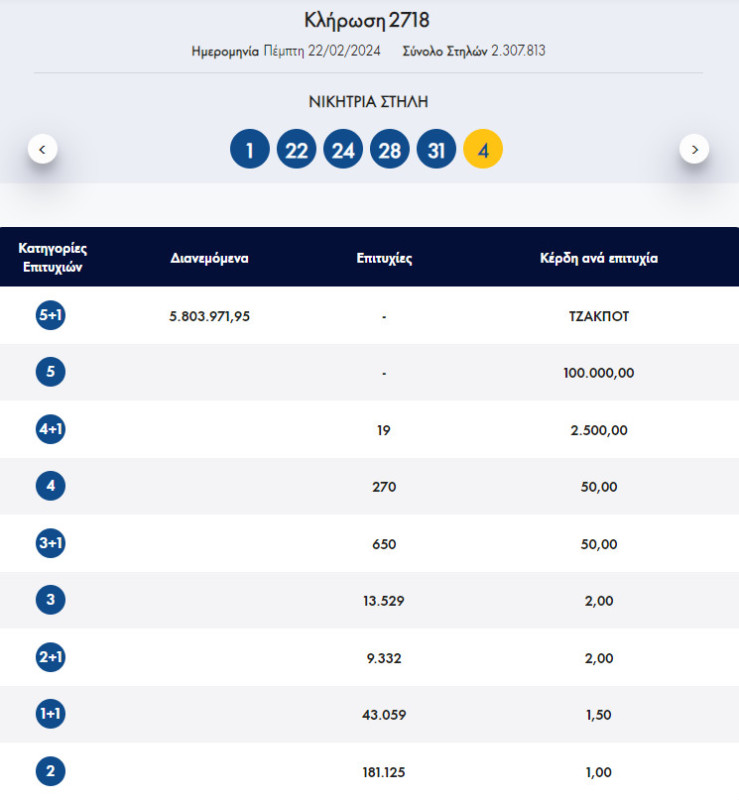Click the Κέρδη ανά επιτυχία column header
739x800 pixels.
click(598, 258)
